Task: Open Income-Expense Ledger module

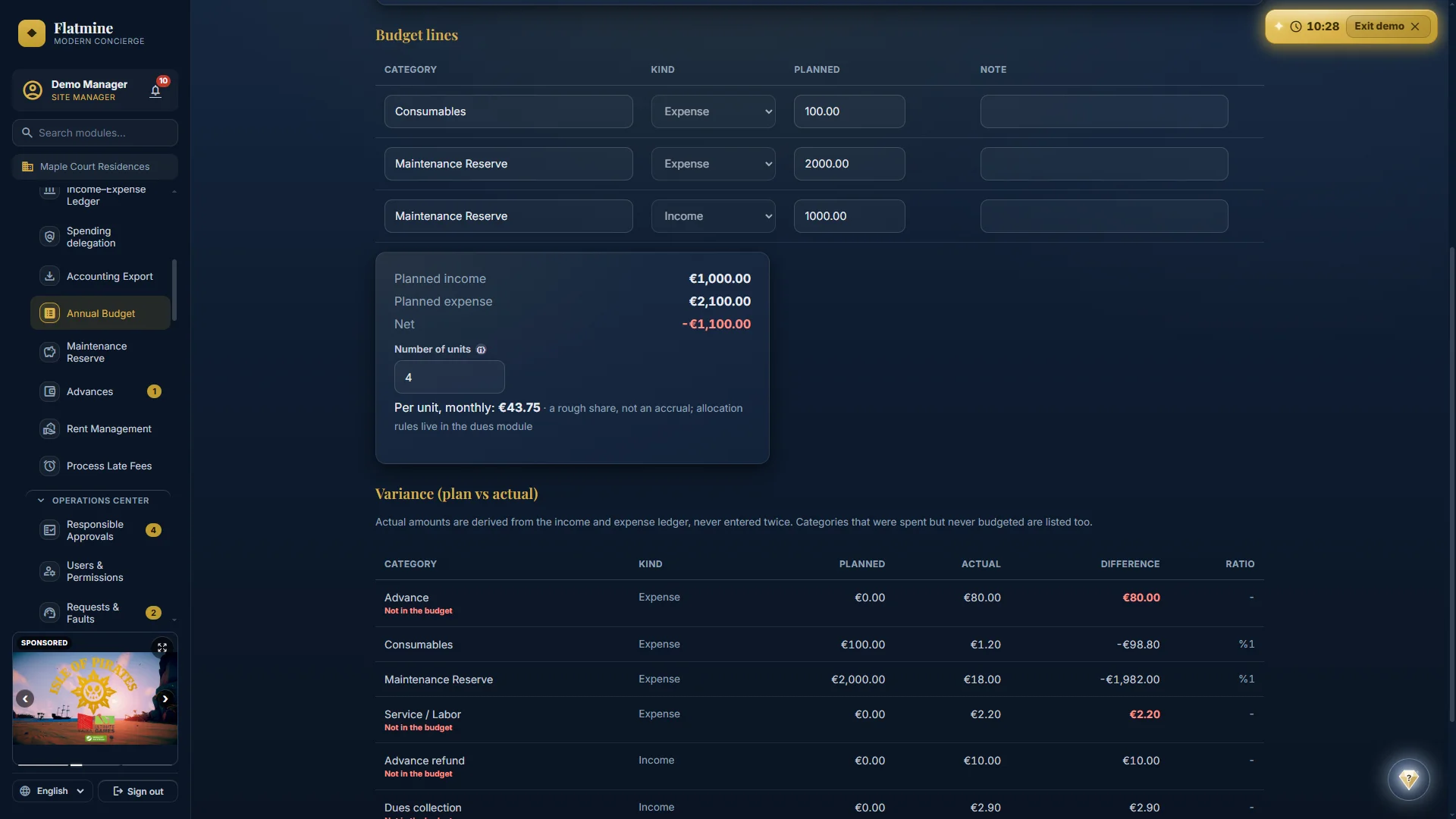Action: [100, 195]
